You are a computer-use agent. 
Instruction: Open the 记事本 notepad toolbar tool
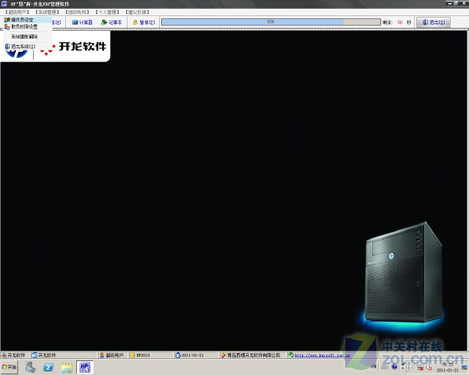(112, 22)
